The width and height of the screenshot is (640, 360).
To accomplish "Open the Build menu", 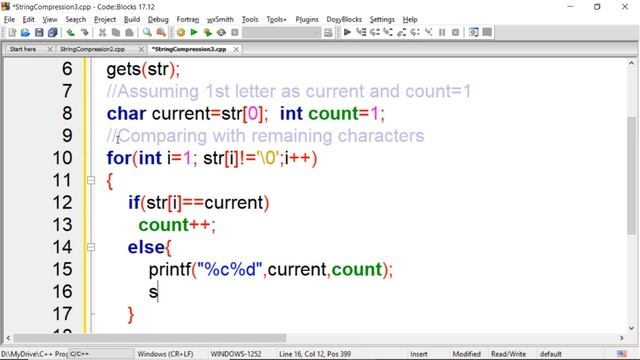I will (x=132, y=19).
